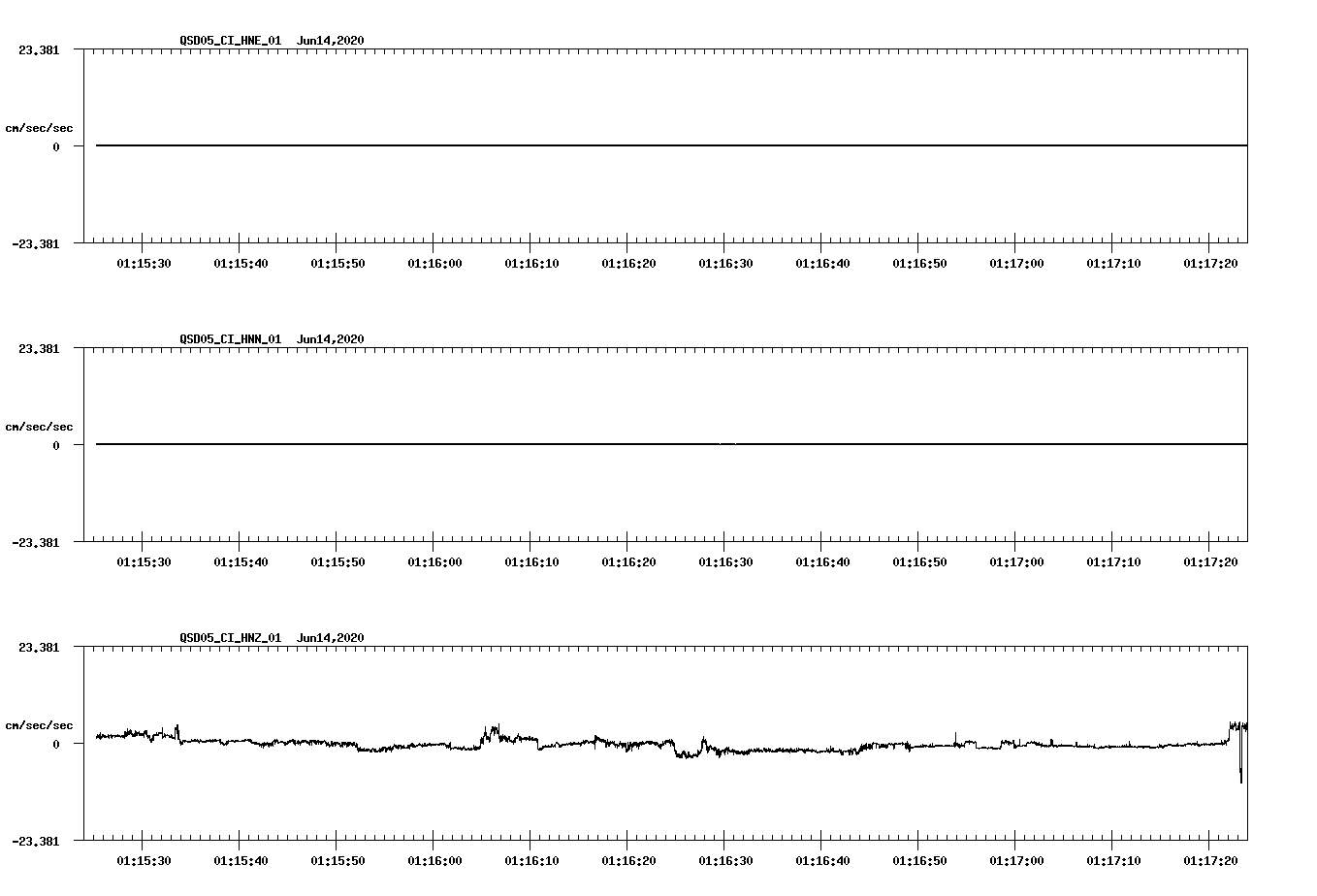The height and width of the screenshot is (896, 1317).
Task: Click the 01:16:00 time label on HNZ plot
Action: (x=434, y=861)
